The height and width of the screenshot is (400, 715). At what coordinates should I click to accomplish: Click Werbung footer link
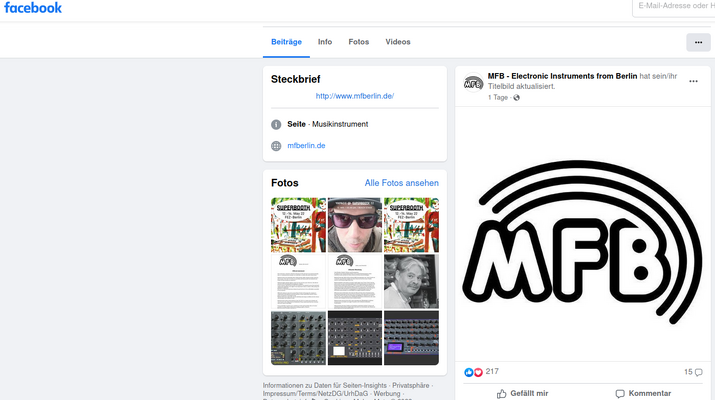pyautogui.click(x=387, y=394)
